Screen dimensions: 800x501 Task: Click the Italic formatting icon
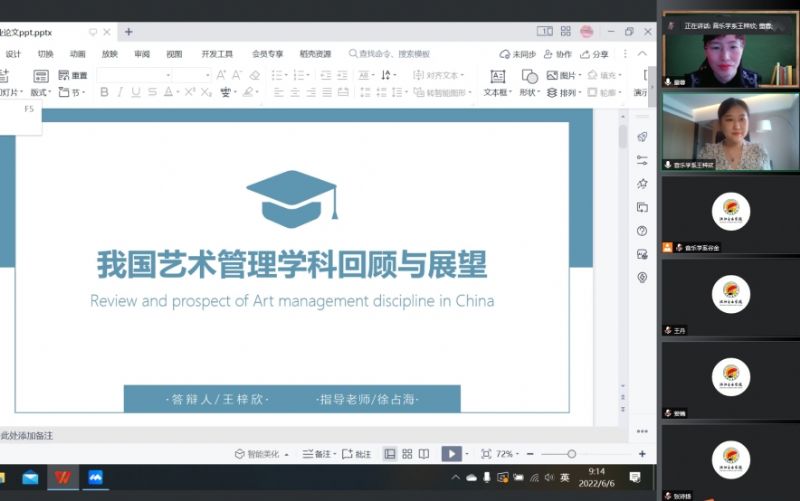(x=120, y=92)
